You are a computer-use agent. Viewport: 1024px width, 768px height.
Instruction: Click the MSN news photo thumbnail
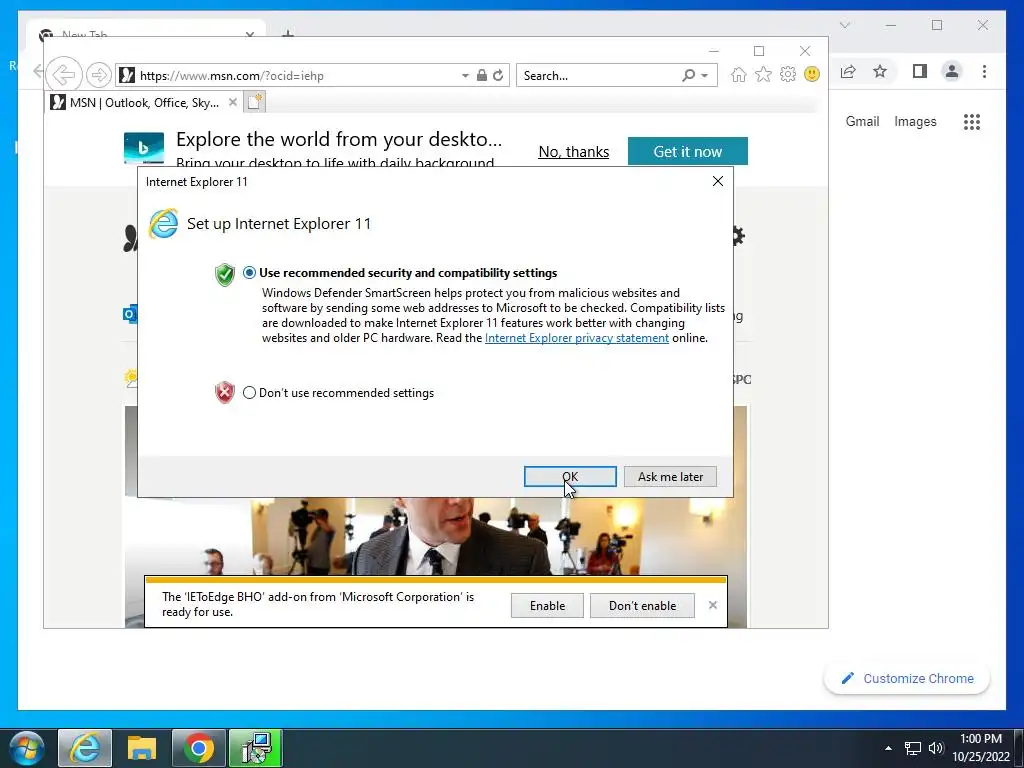tap(436, 536)
